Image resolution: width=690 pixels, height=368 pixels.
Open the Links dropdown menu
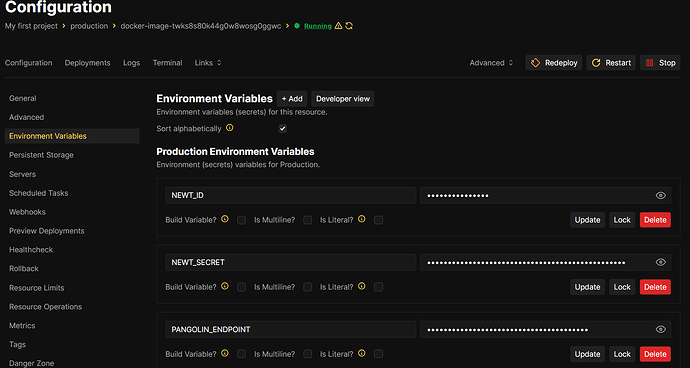click(208, 63)
